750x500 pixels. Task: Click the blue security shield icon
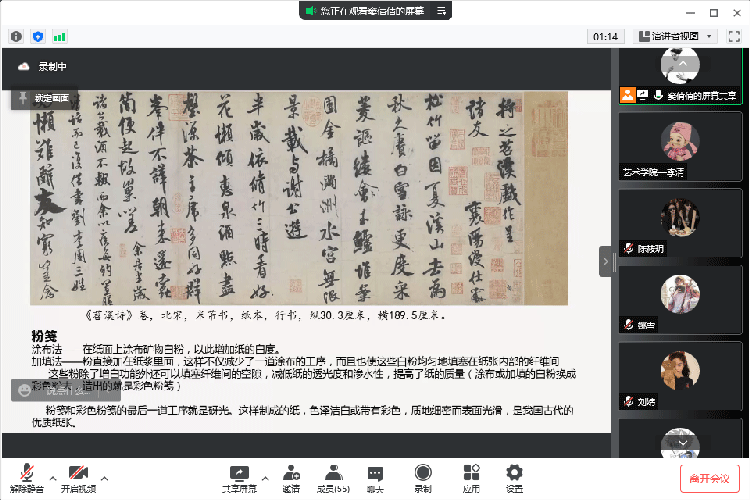[x=38, y=36]
